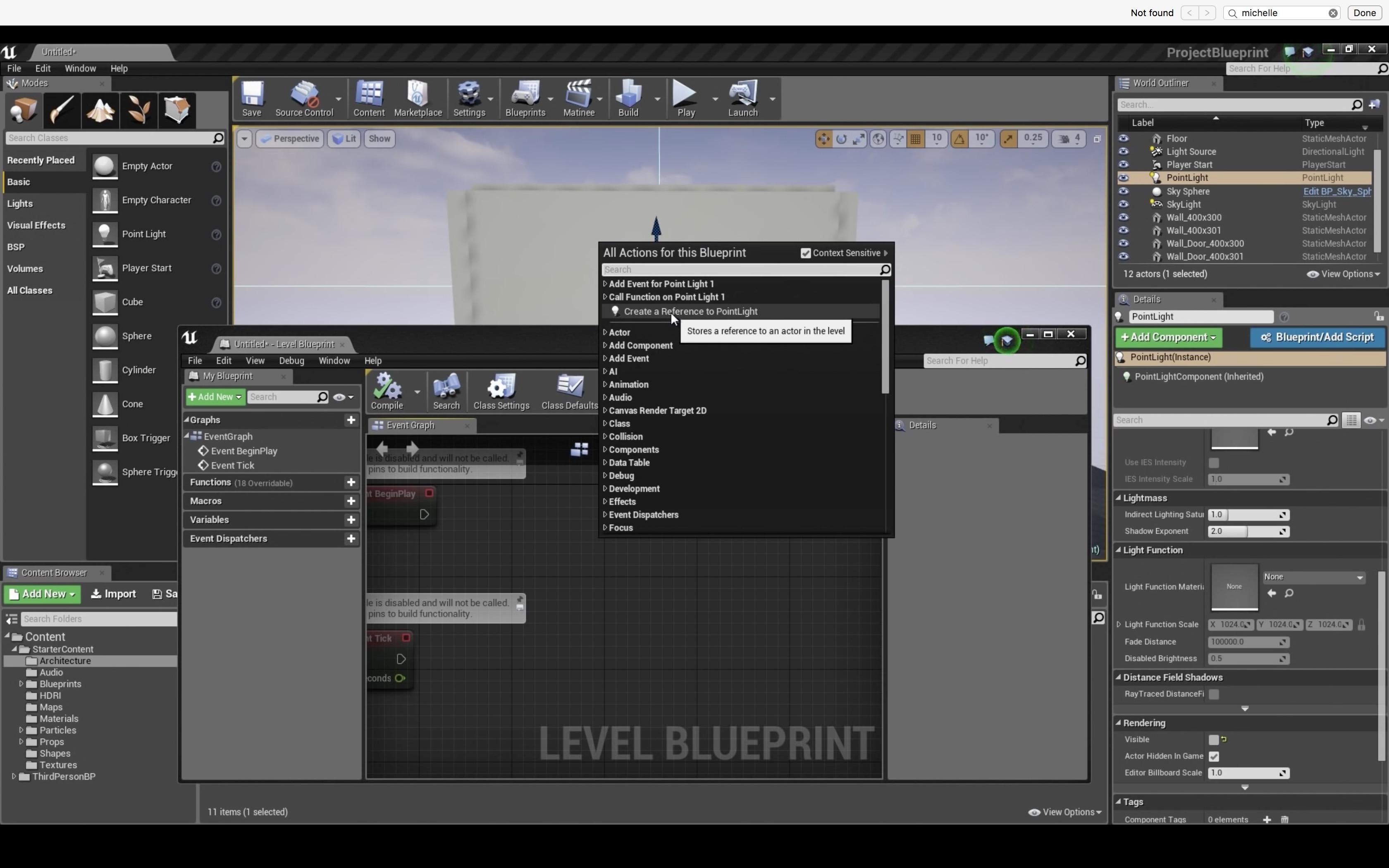Select the Lights category in Modes panel
Image resolution: width=1389 pixels, height=868 pixels.
20,204
